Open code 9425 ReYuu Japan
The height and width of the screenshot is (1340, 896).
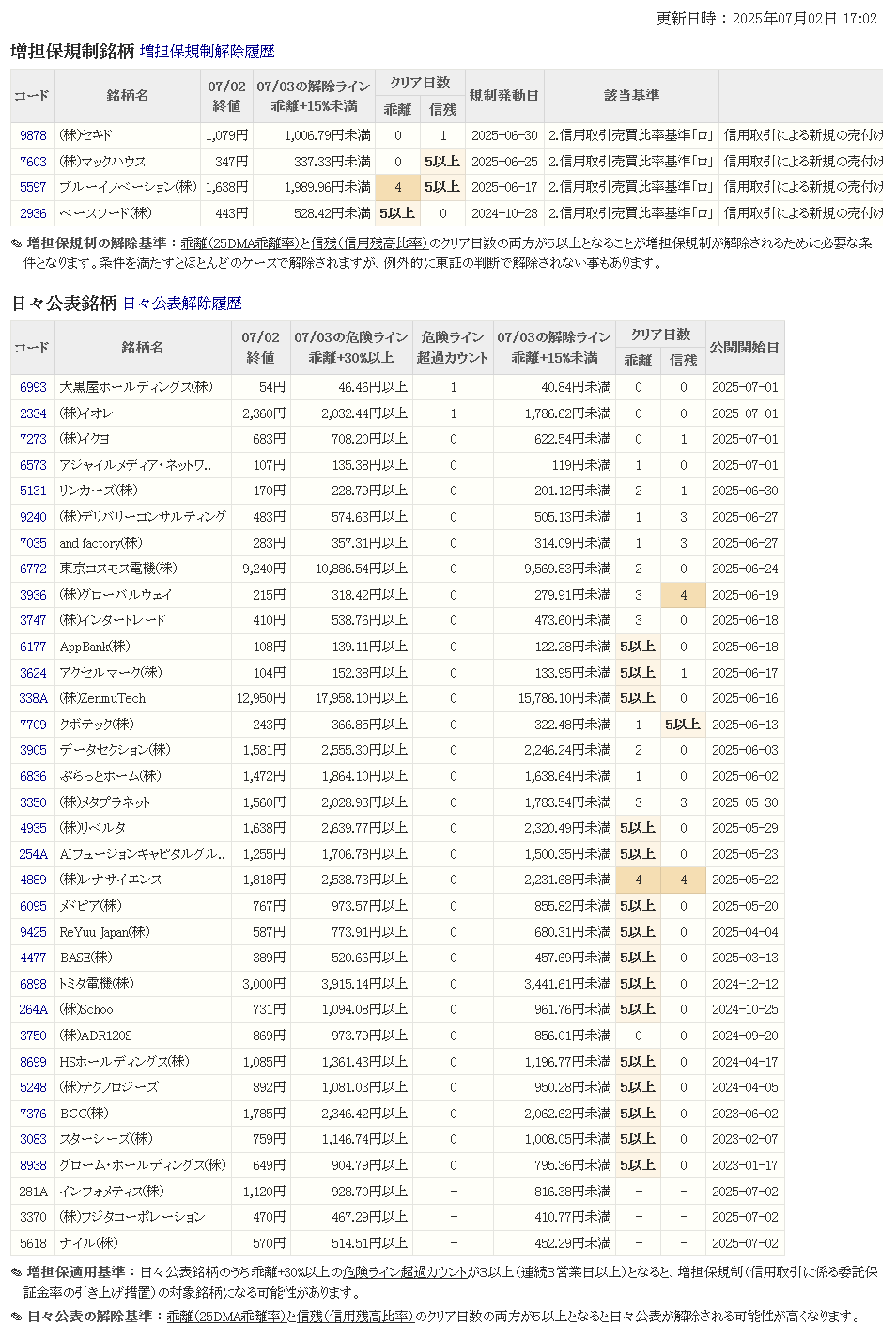click(33, 932)
